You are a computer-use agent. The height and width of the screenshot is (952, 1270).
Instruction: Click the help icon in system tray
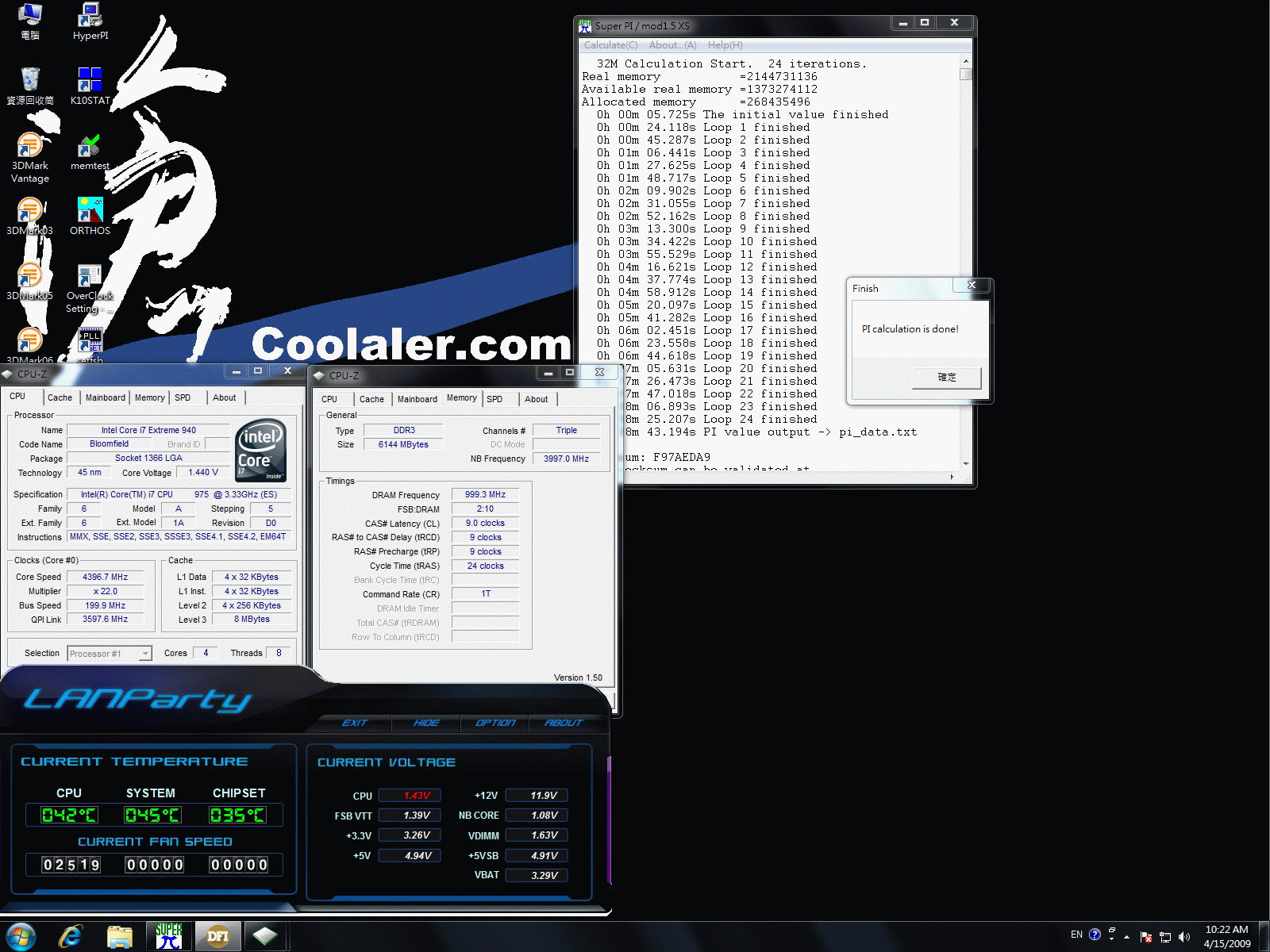pos(1095,935)
